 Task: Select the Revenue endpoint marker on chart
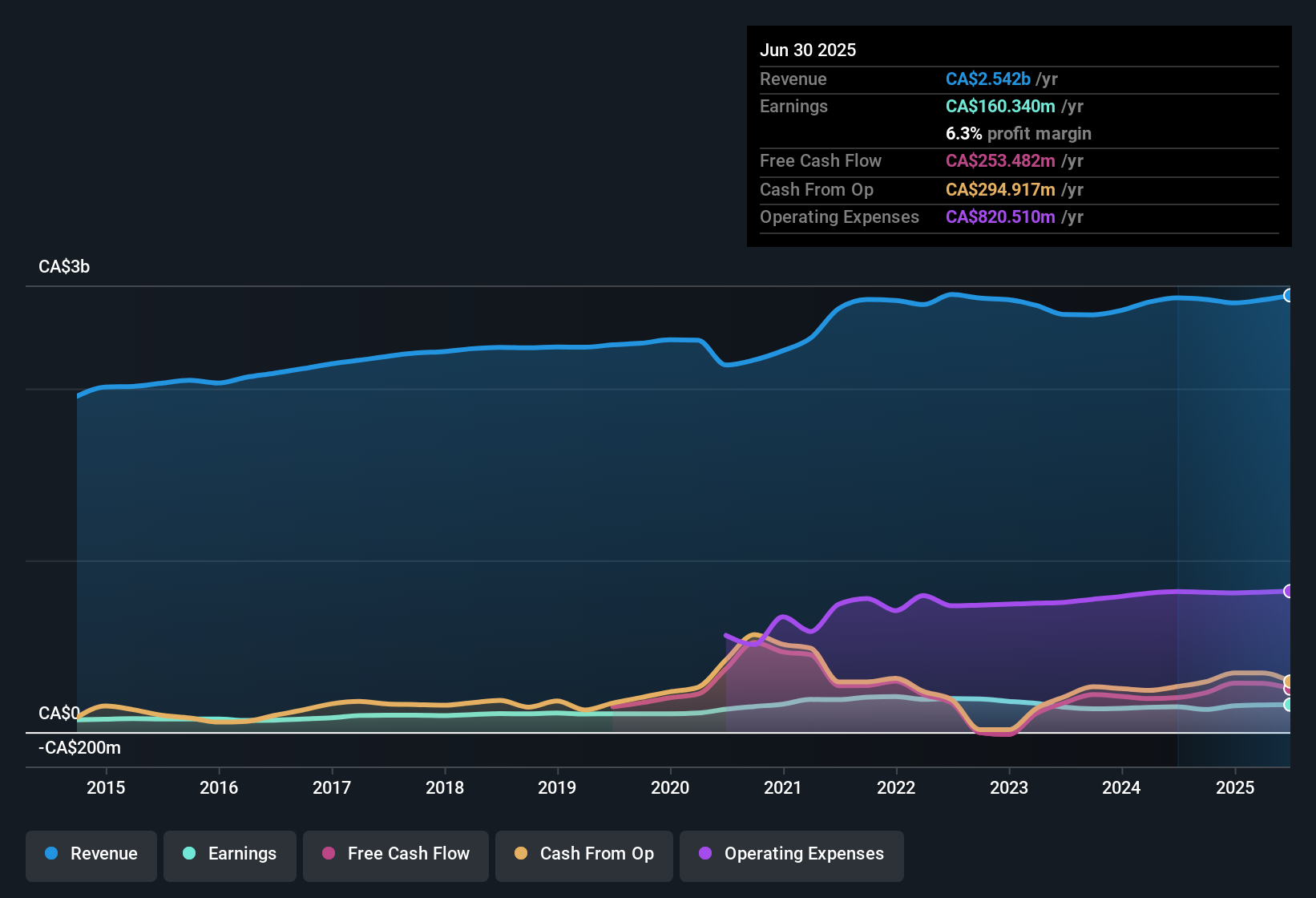[1288, 296]
